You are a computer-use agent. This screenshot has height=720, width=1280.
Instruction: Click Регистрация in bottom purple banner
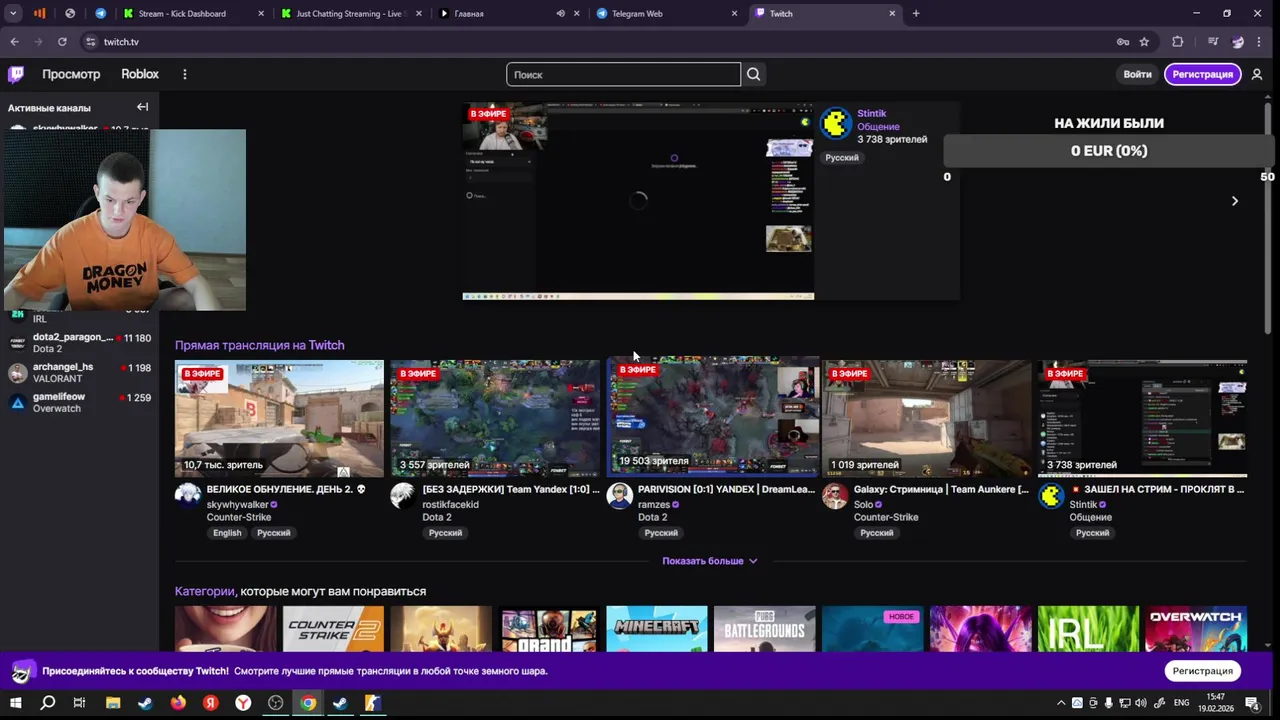tap(1203, 671)
